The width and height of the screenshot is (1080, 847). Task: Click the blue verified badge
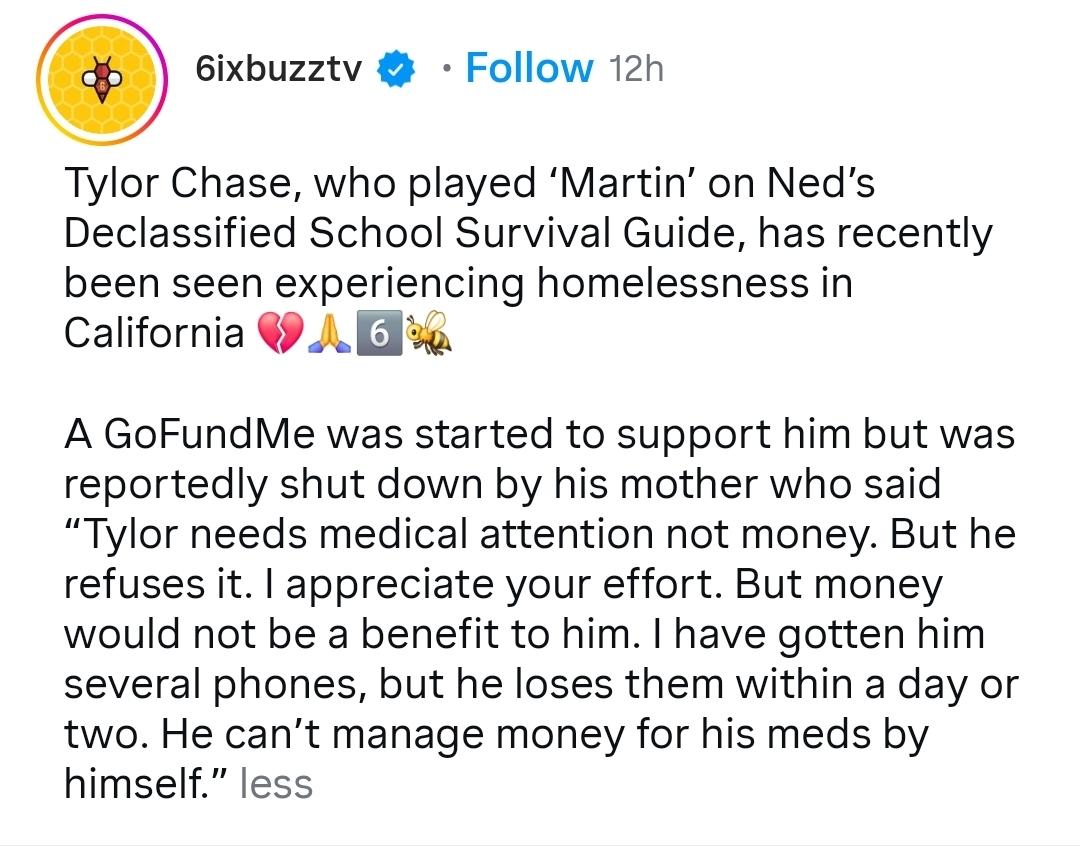397,69
